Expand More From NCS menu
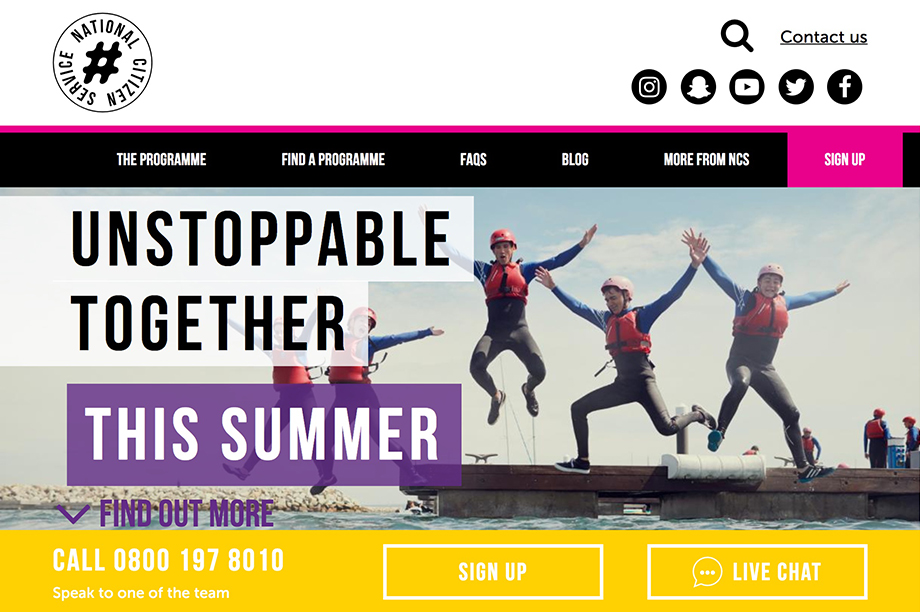The height and width of the screenshot is (612, 920). tap(706, 160)
